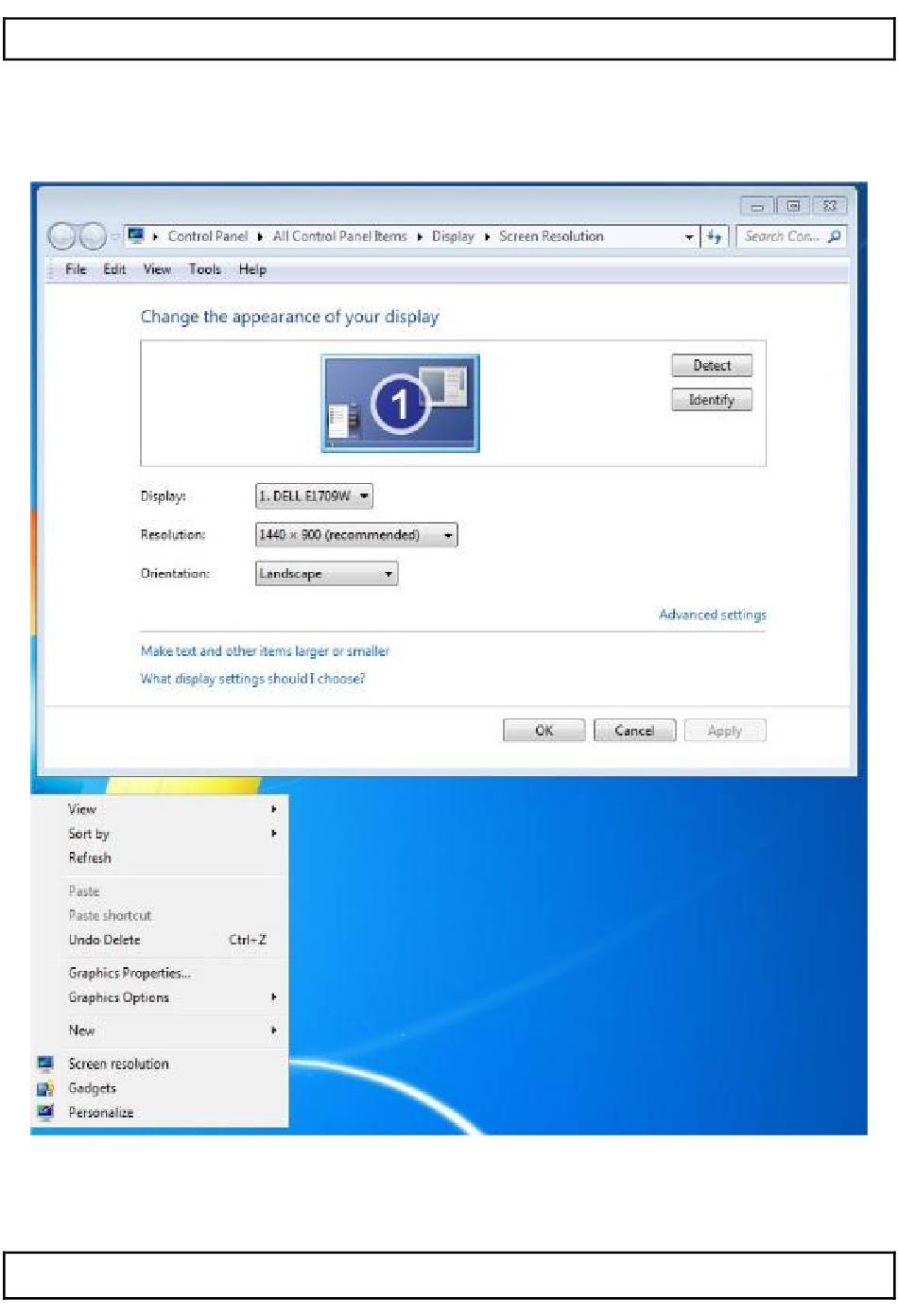Click the computer icon in address bar

click(x=137, y=235)
